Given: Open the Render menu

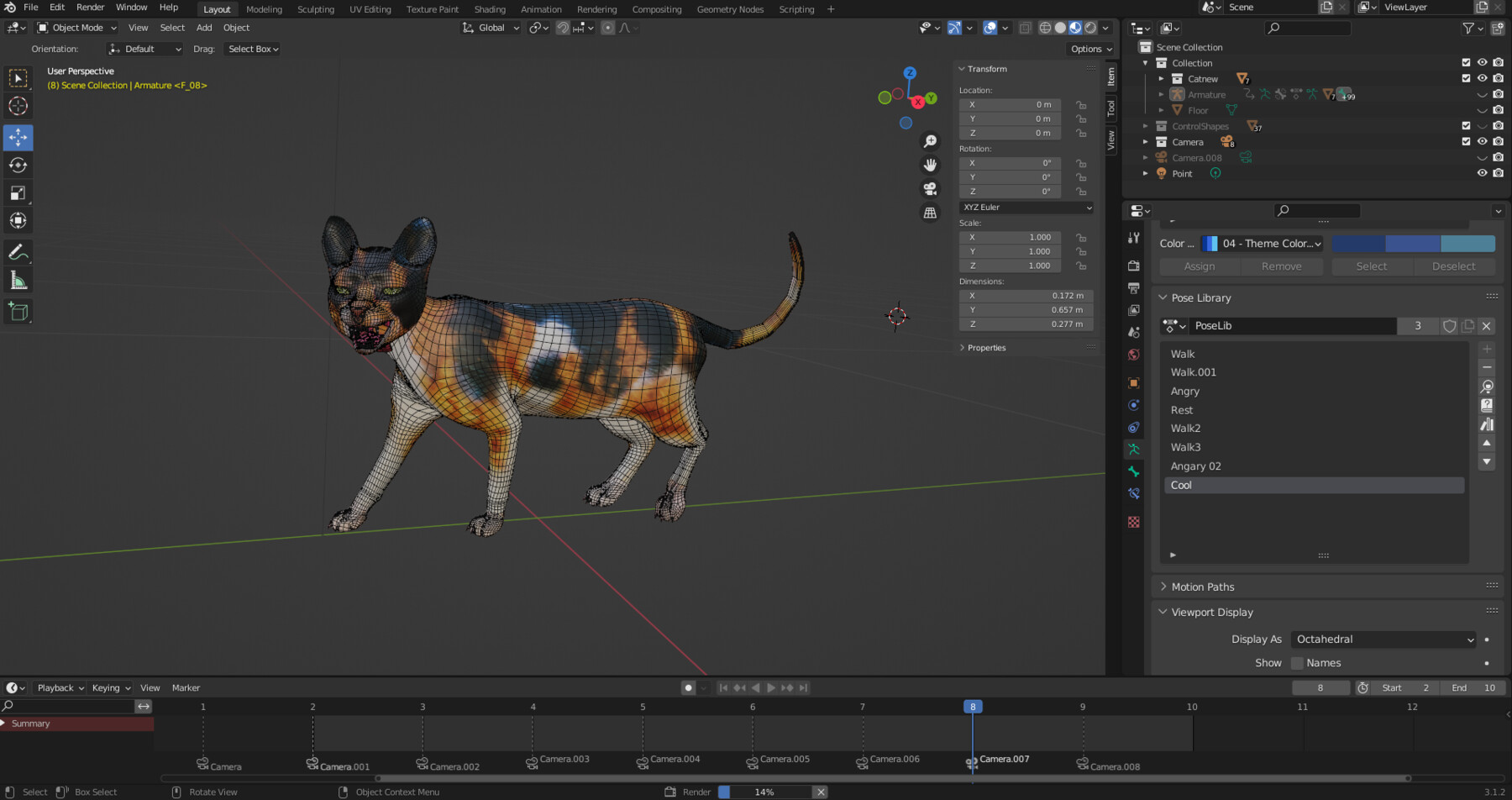Looking at the screenshot, I should pyautogui.click(x=90, y=7).
